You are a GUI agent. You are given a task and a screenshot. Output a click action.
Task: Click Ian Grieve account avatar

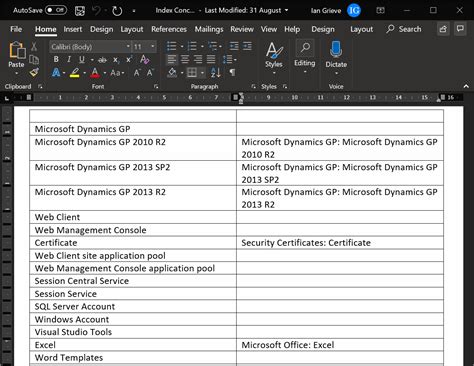[x=354, y=11]
